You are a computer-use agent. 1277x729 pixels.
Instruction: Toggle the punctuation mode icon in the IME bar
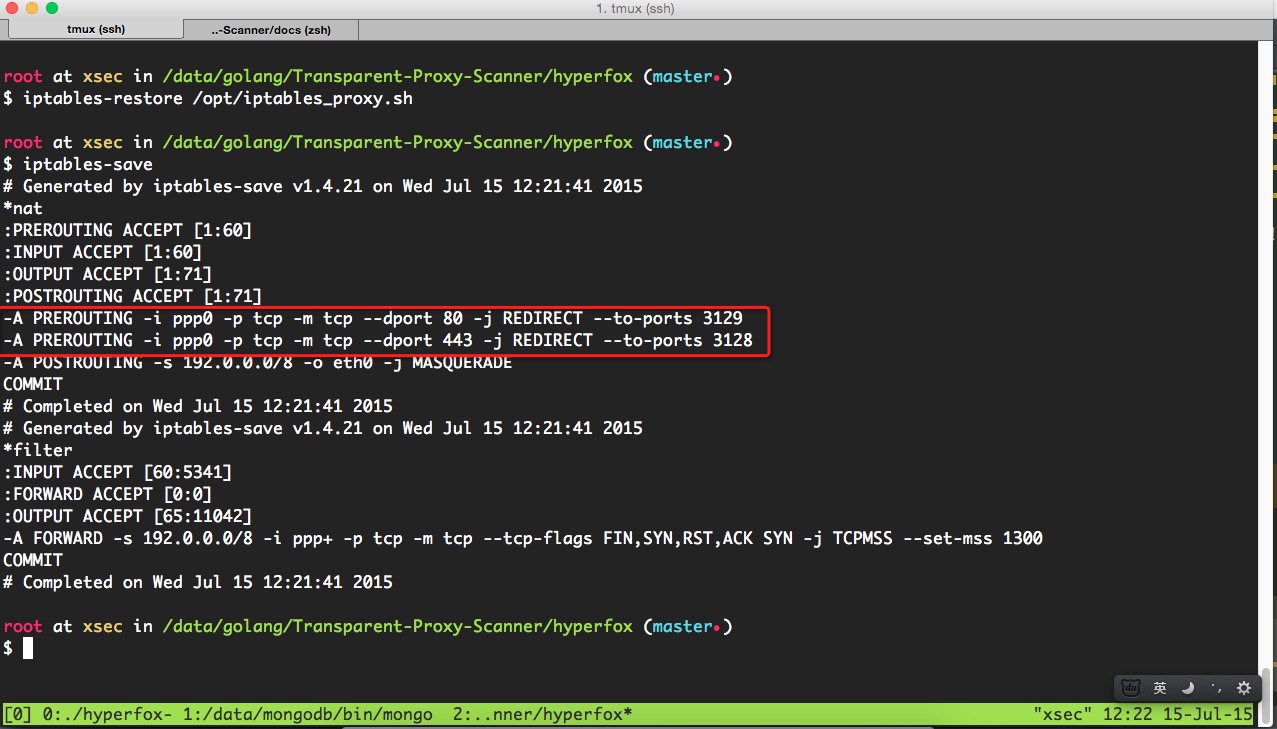(1216, 688)
